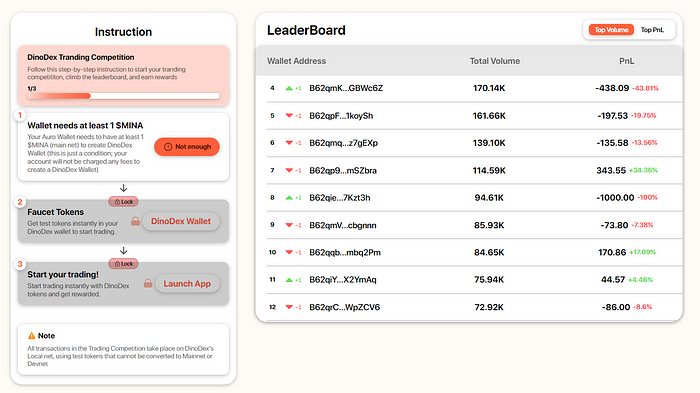Click green up arrow for B62qmK...GBWc6Z

click(289, 88)
